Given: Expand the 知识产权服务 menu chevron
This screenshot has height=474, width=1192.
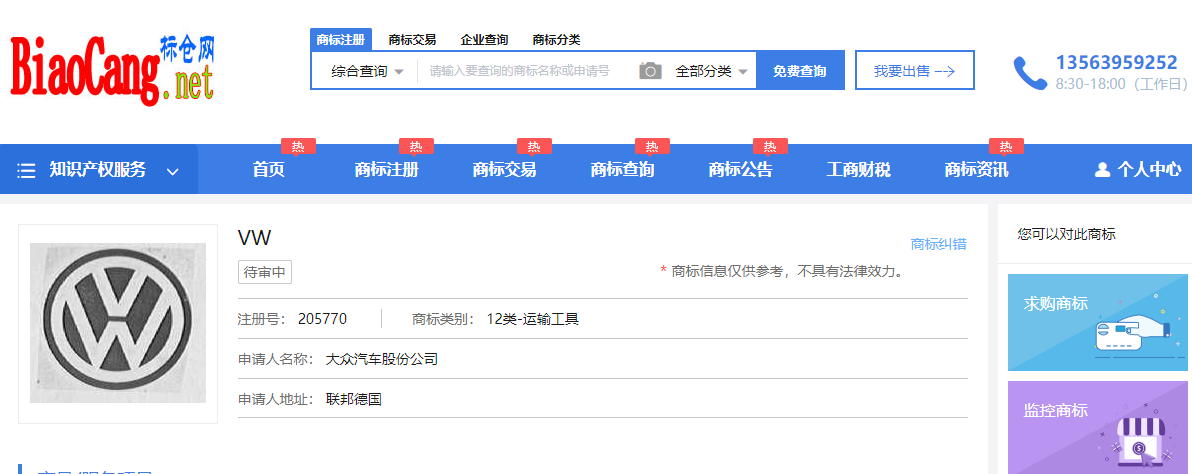Looking at the screenshot, I should pos(173,171).
